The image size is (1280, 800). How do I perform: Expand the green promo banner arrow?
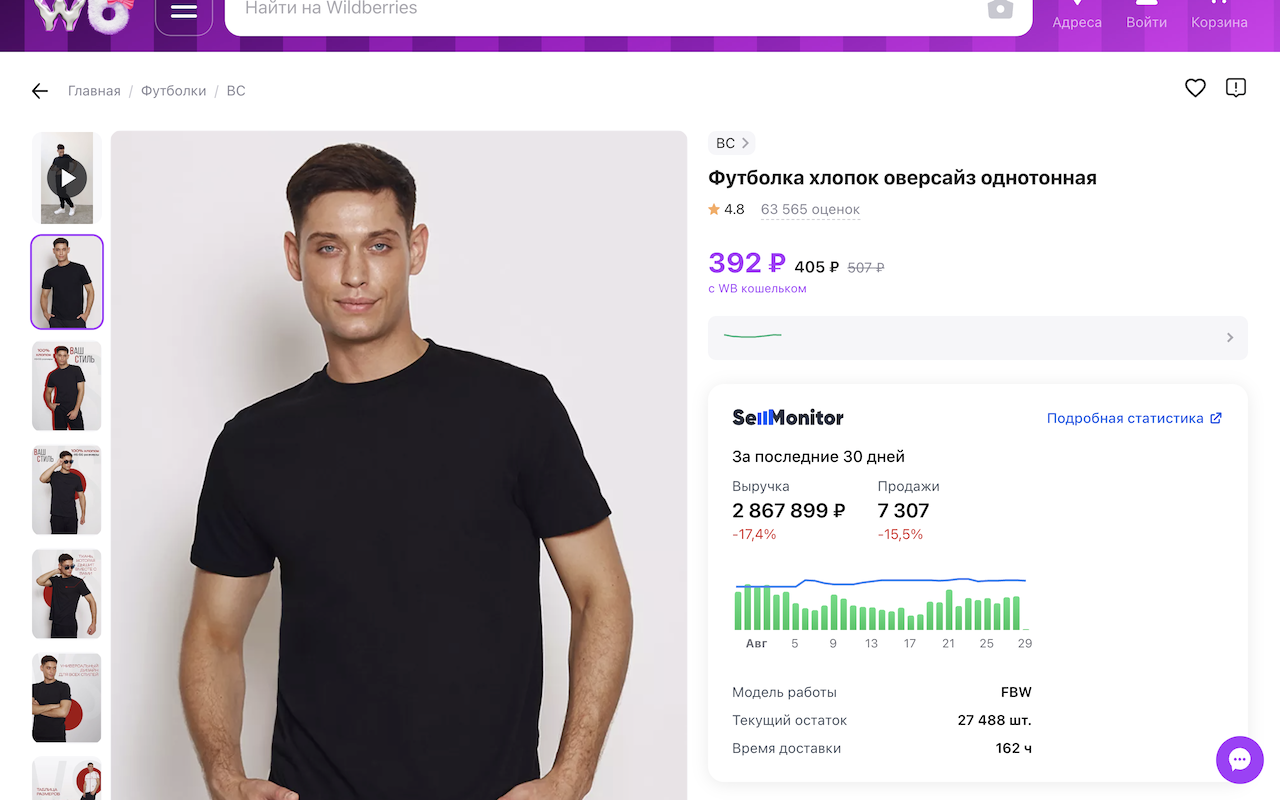[x=1230, y=337]
